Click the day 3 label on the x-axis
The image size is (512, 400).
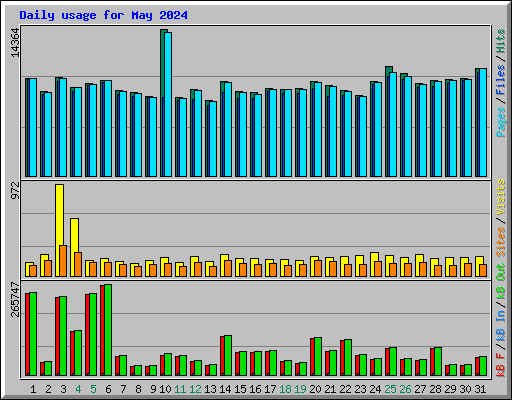coord(63,389)
